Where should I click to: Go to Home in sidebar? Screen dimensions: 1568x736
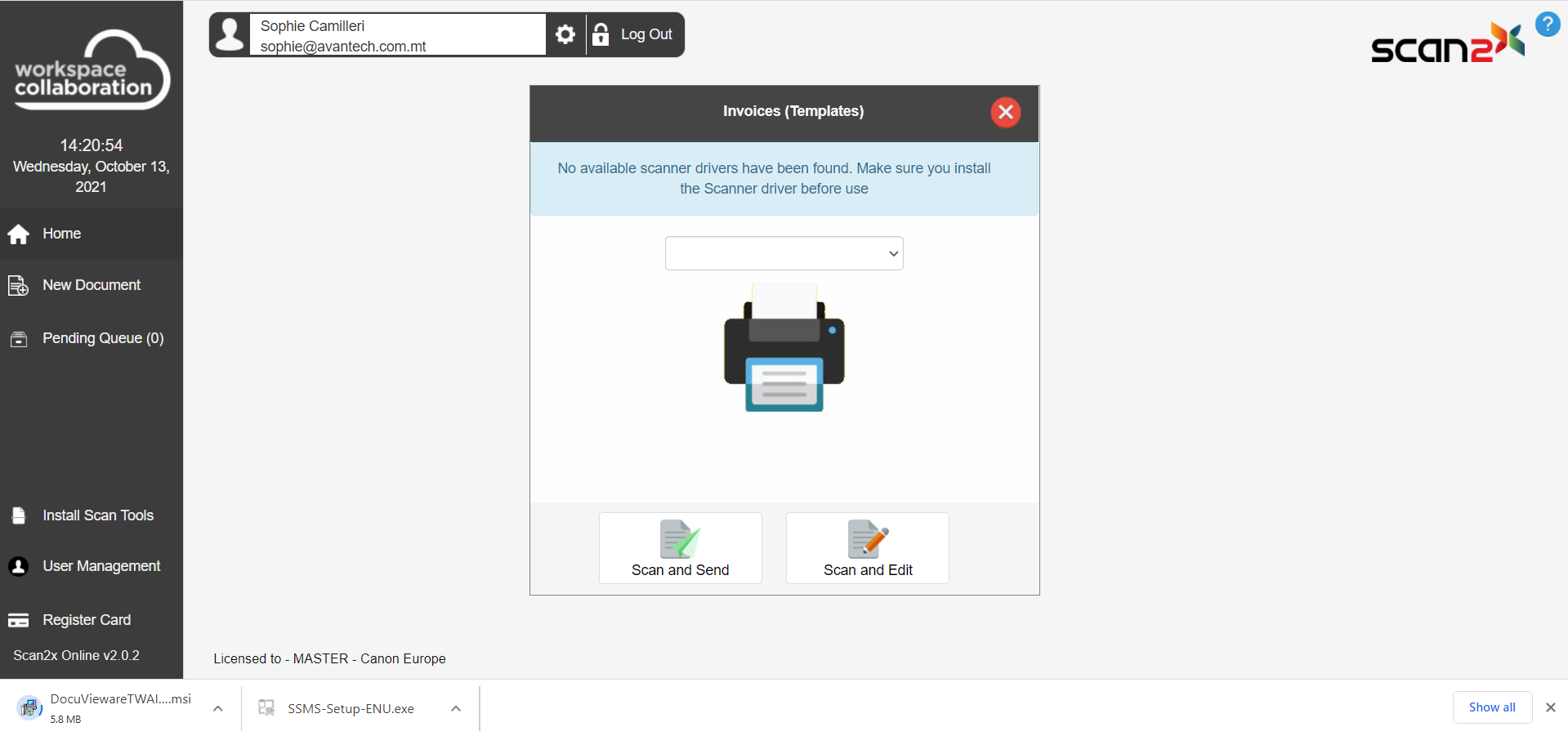[x=61, y=234]
